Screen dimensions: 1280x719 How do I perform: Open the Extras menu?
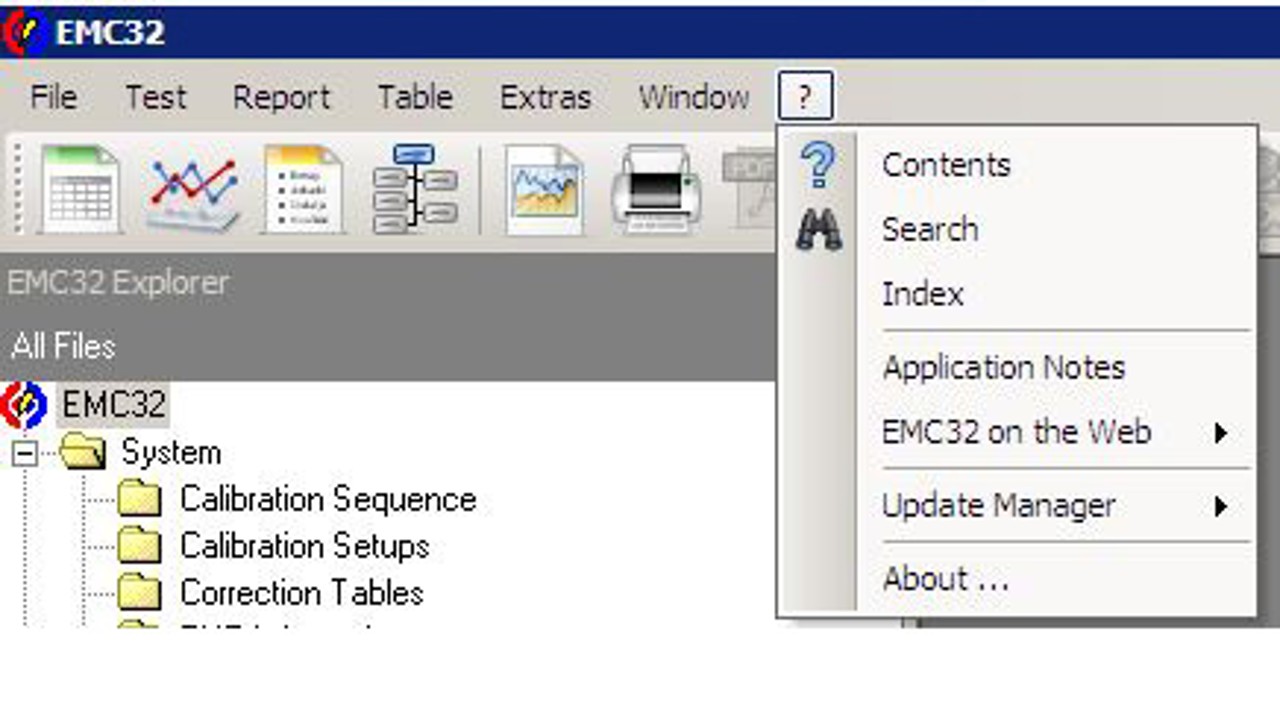coord(545,97)
